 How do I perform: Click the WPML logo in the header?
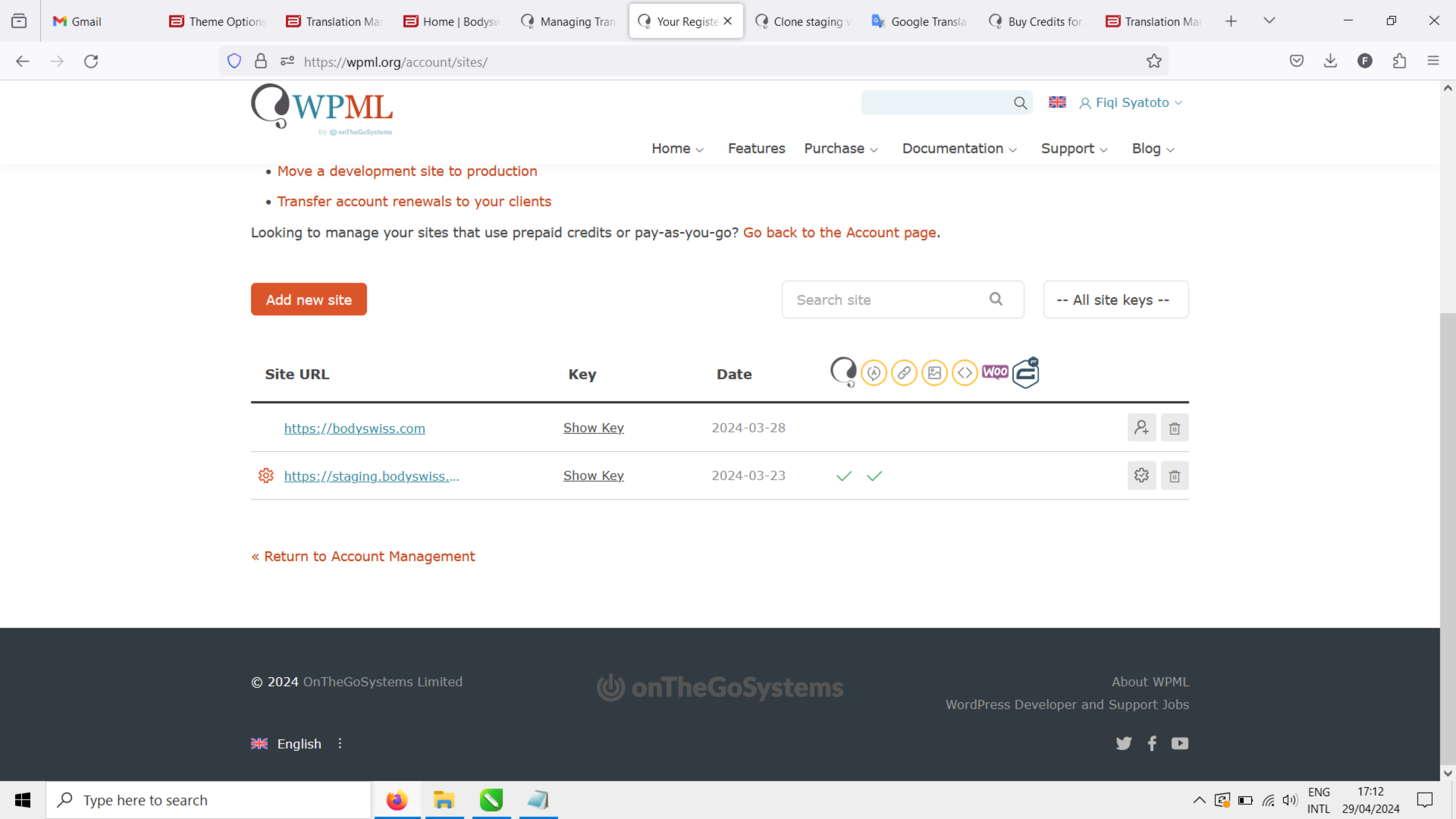pos(322,110)
